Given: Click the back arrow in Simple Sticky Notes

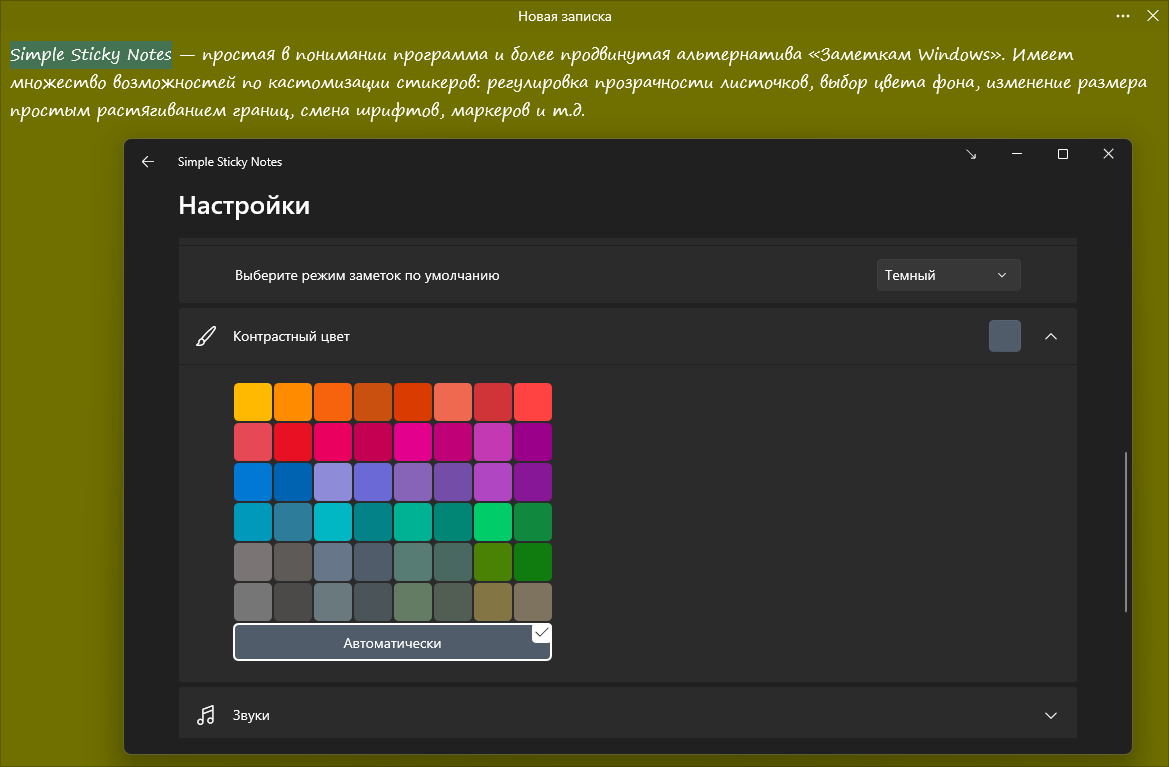Looking at the screenshot, I should [148, 161].
